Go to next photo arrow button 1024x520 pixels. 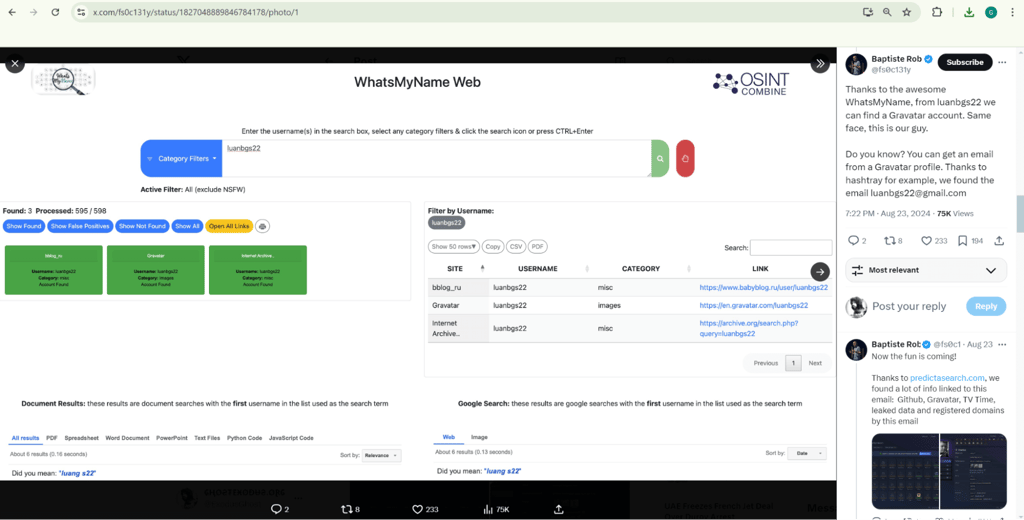(820, 272)
